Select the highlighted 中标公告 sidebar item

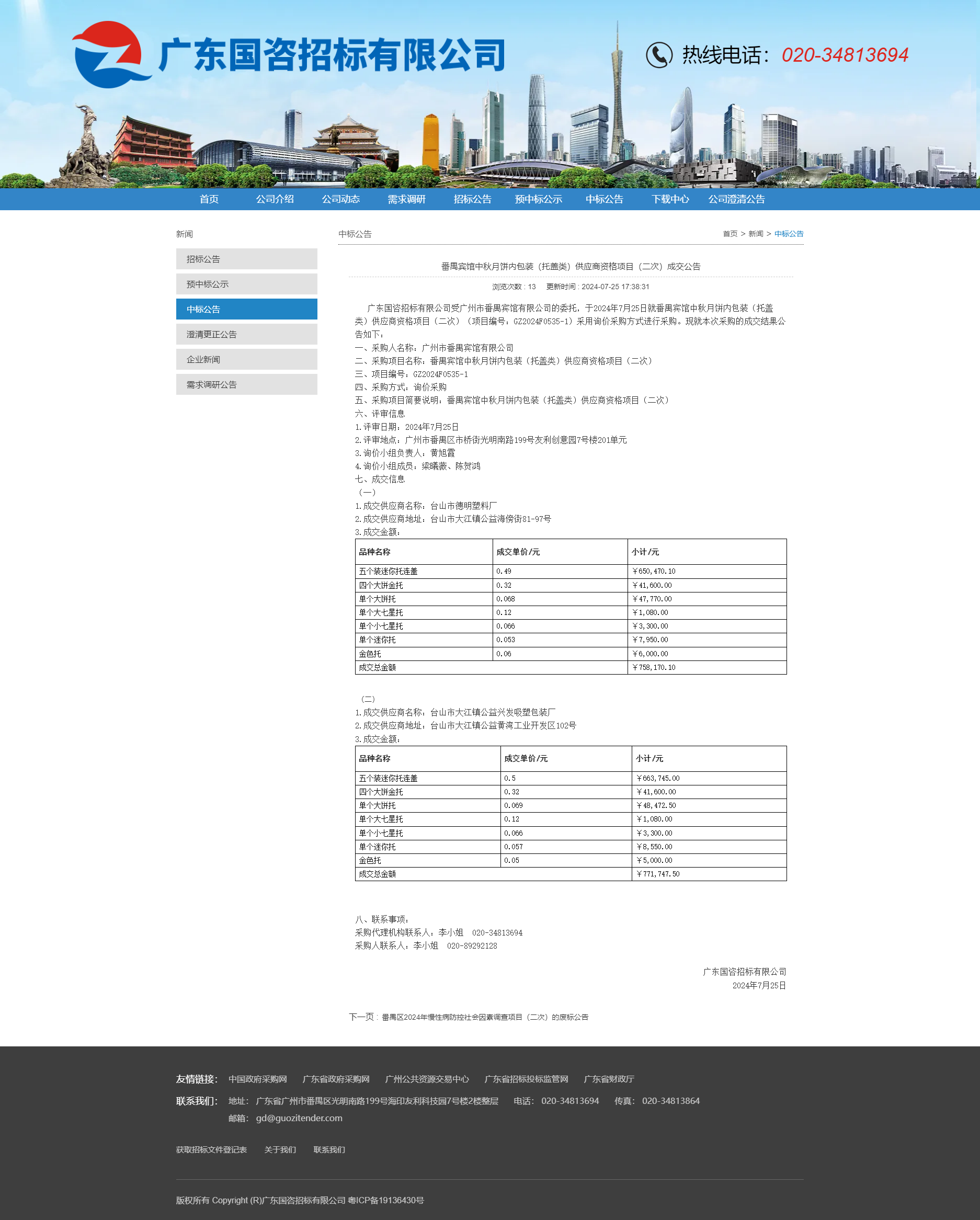[x=247, y=309]
